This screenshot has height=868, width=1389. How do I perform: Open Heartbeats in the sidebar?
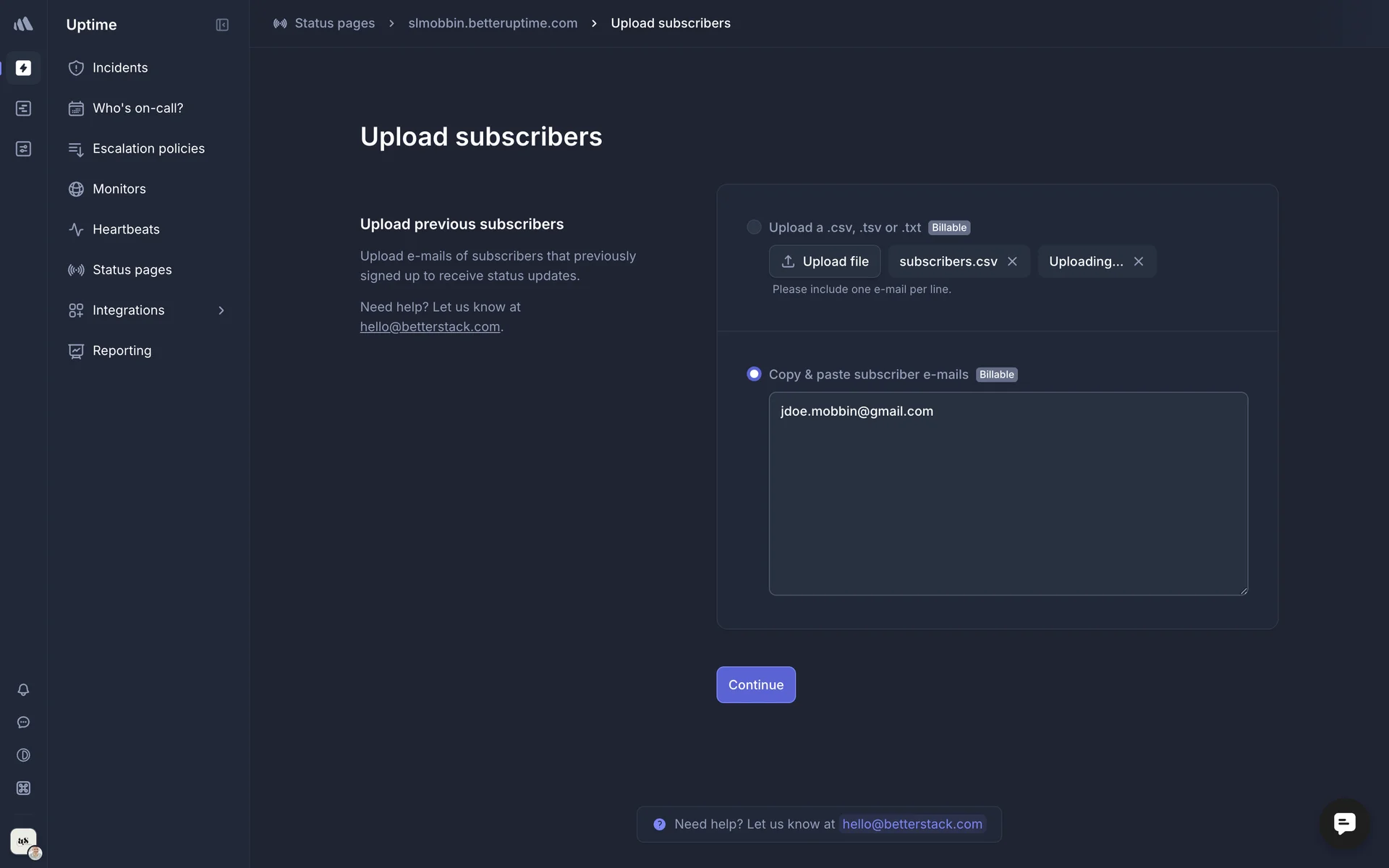[126, 229]
